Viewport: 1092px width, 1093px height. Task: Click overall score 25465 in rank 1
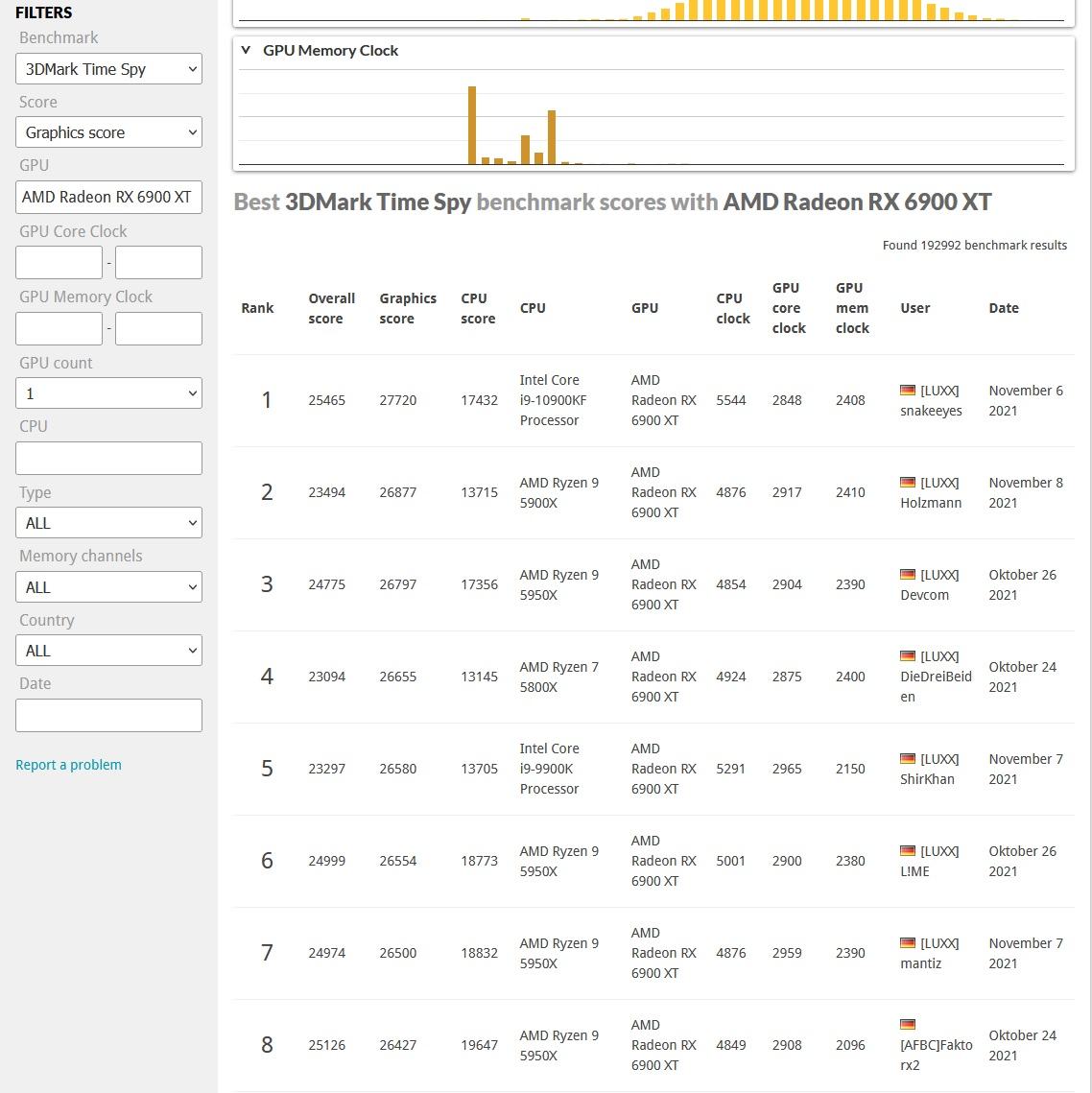[327, 400]
